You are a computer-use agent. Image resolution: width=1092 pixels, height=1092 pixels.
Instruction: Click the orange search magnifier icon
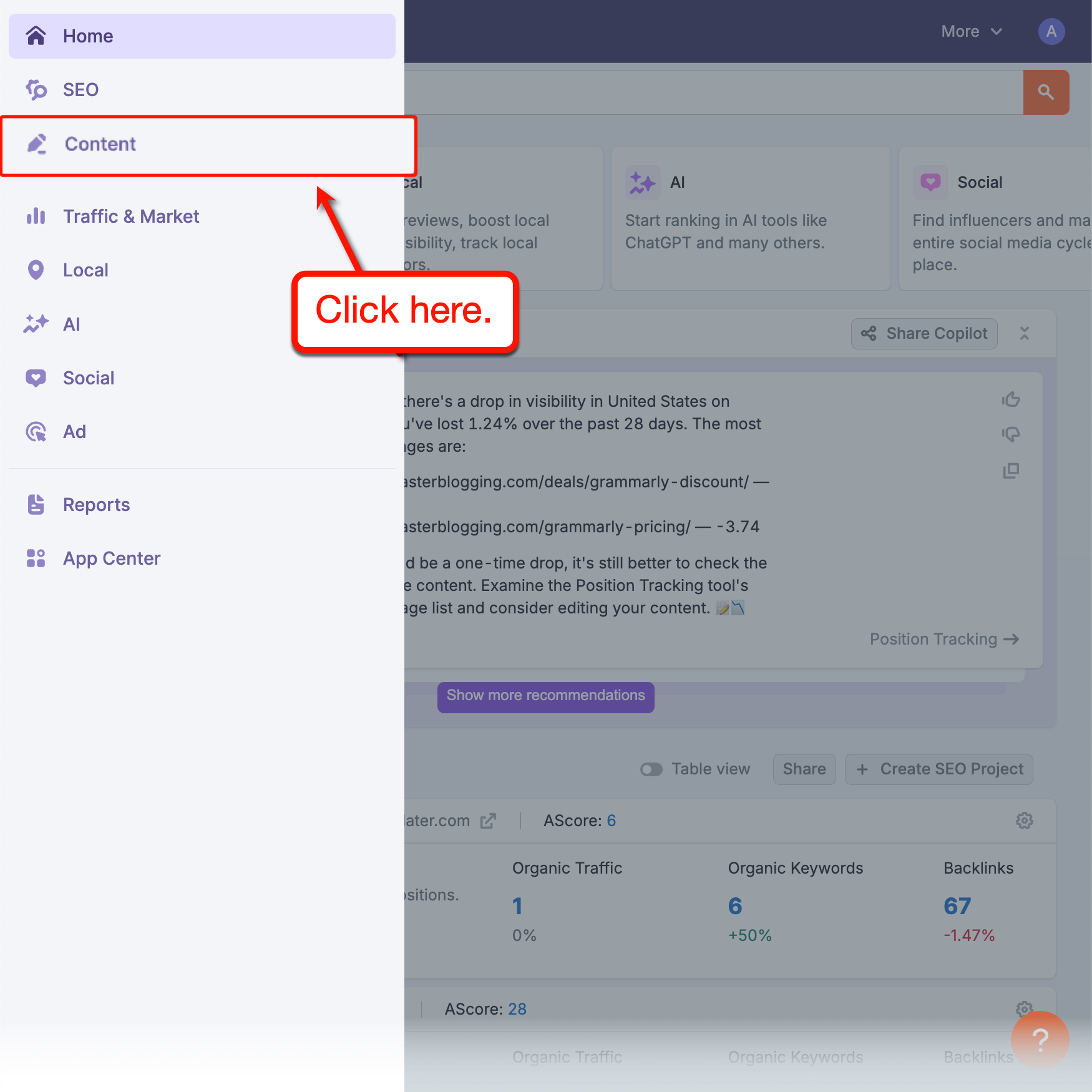click(1046, 92)
